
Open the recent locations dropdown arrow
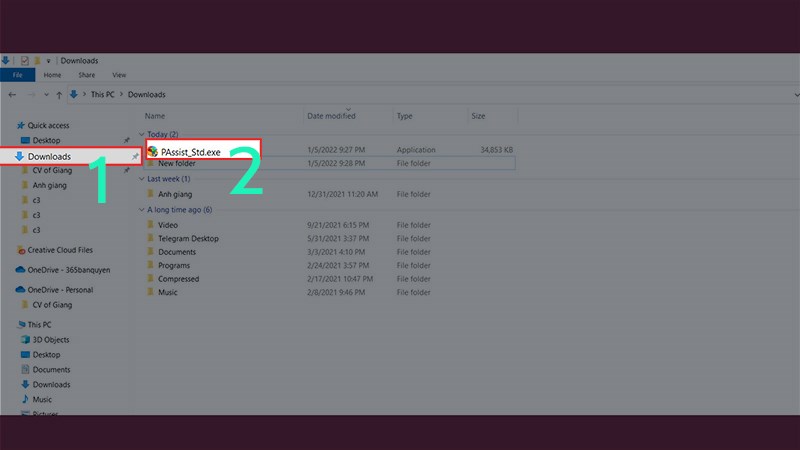coord(46,94)
